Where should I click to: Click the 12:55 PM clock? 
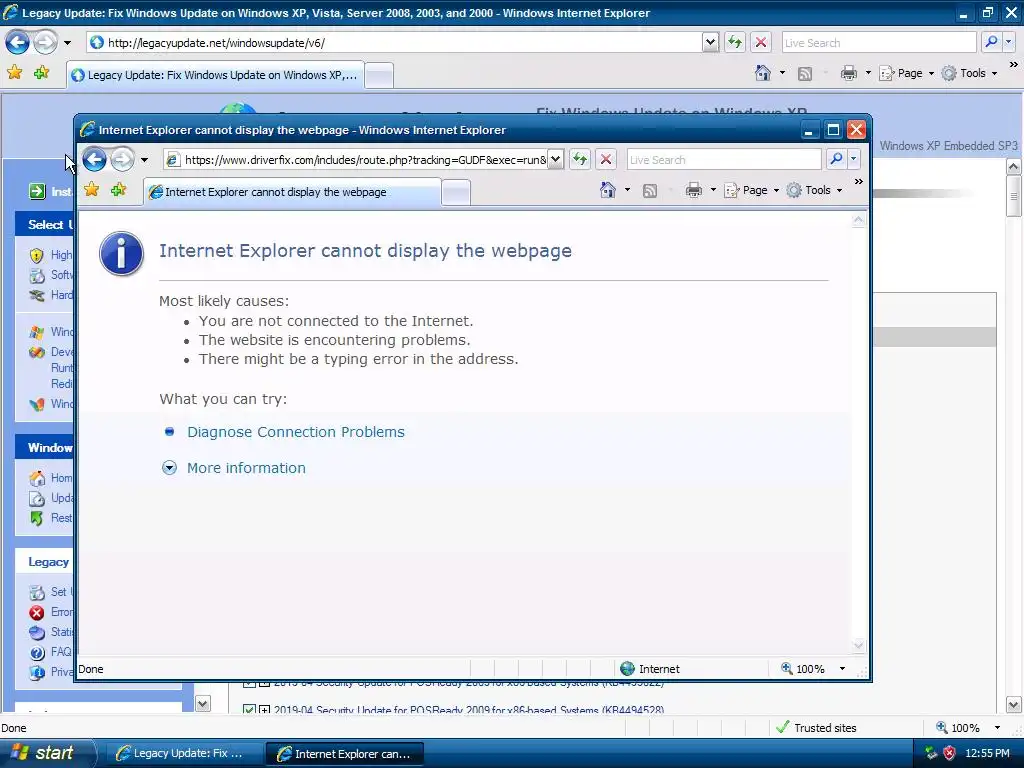(x=987, y=753)
